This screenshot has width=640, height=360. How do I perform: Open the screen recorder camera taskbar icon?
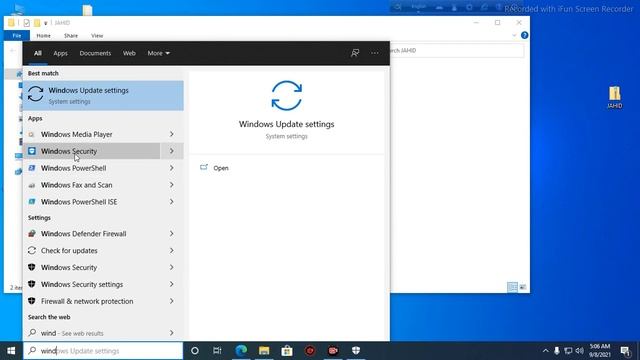tap(333, 351)
